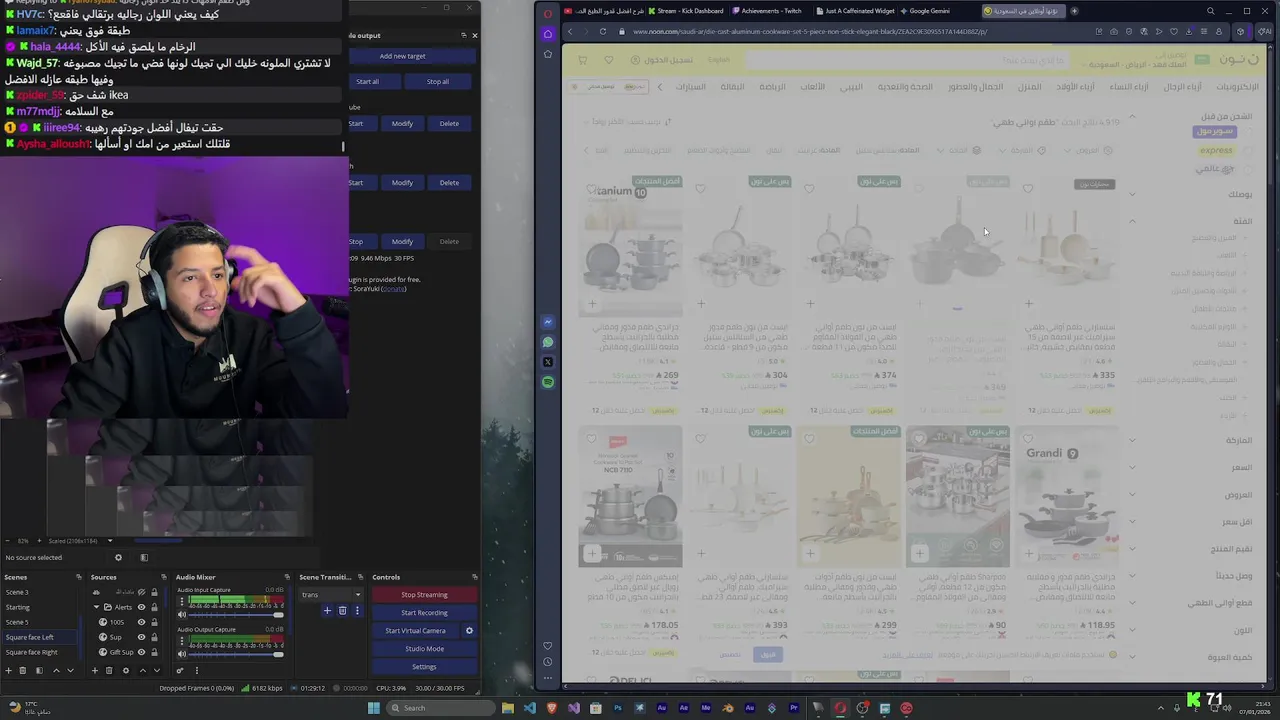The width and height of the screenshot is (1280, 720).
Task: Collapse the Alerts source group
Action: [x=96, y=607]
